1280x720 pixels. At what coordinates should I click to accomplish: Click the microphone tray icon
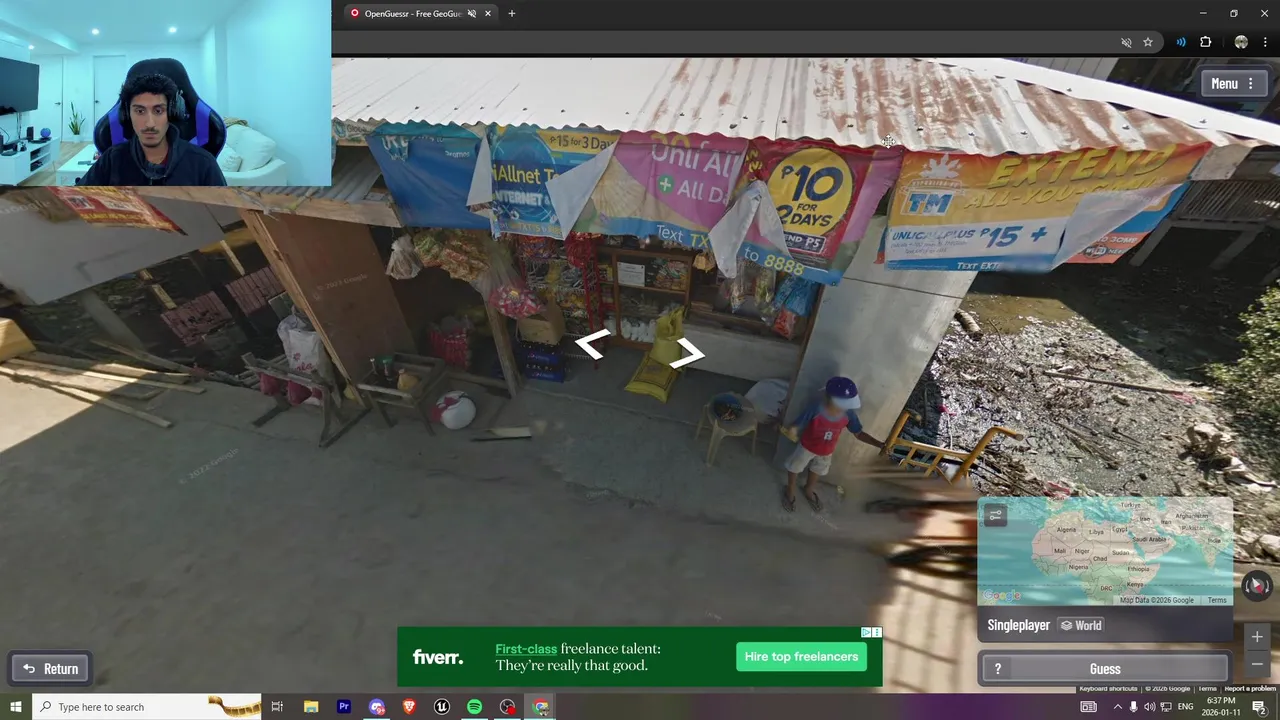pyautogui.click(x=1133, y=707)
